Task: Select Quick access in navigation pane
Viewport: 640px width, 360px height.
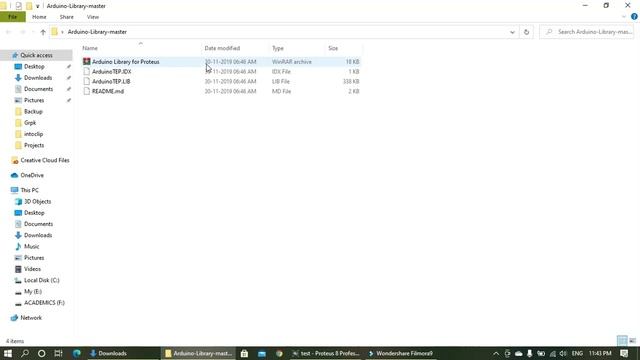Action: (x=36, y=55)
